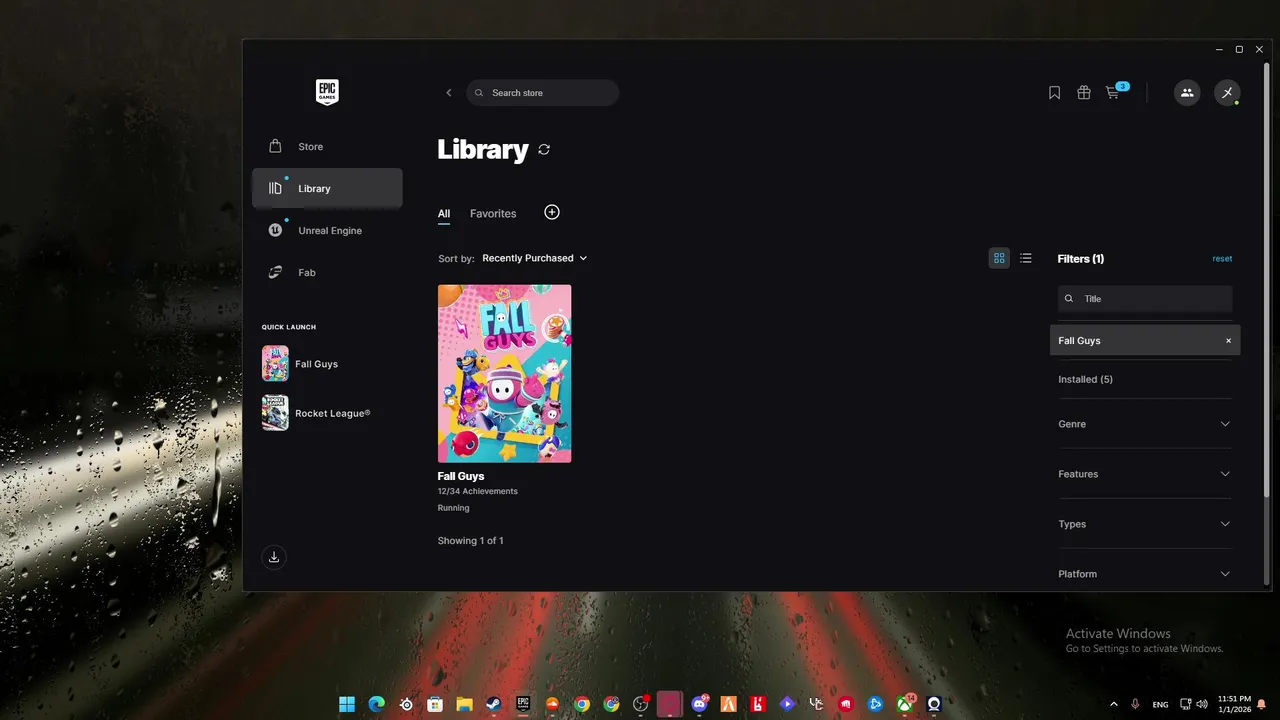Click the reset filters link
This screenshot has height=720, width=1280.
point(1222,259)
